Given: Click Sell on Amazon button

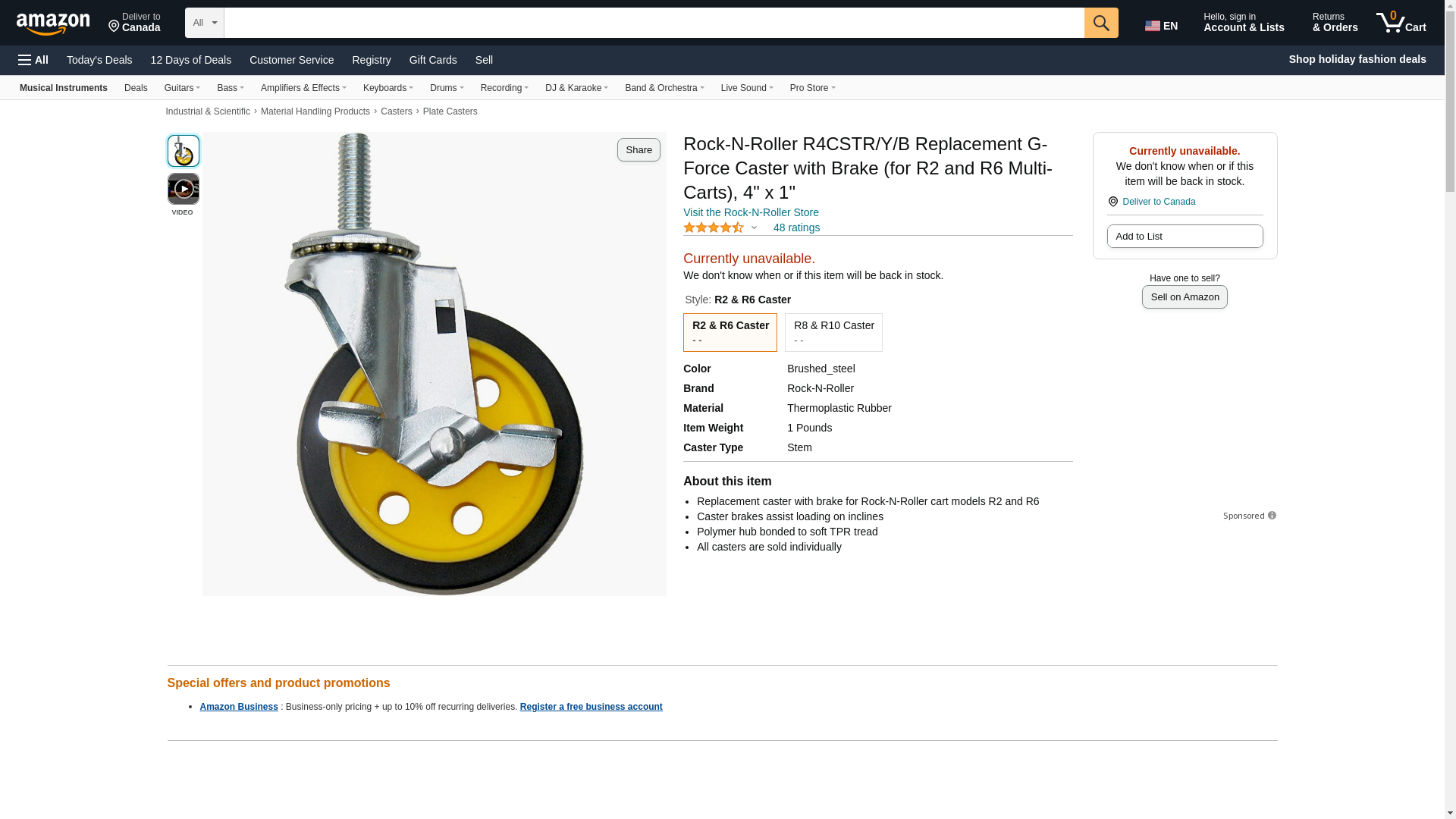Looking at the screenshot, I should (x=1185, y=297).
